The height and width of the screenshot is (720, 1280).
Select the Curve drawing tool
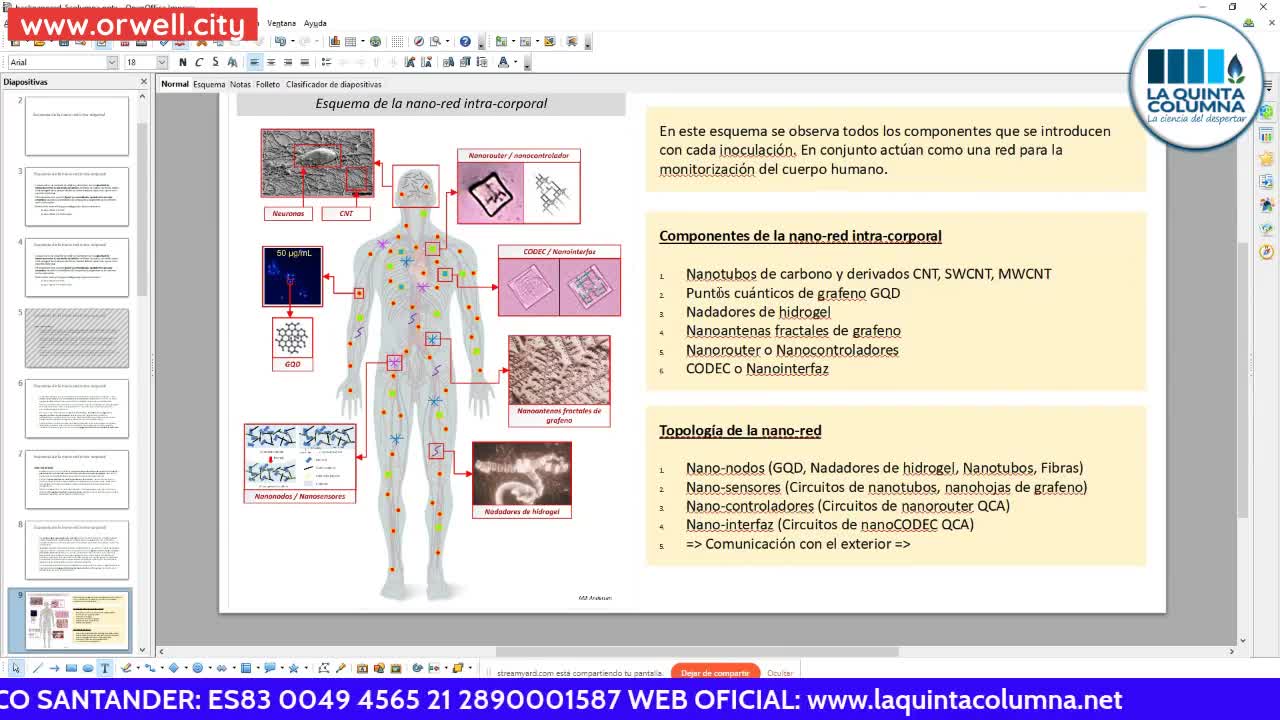[x=126, y=668]
